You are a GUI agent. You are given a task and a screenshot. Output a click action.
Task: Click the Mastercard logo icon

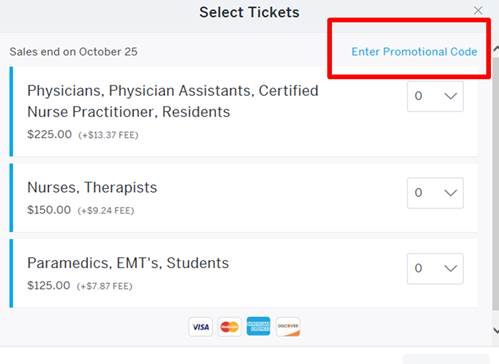tap(229, 327)
